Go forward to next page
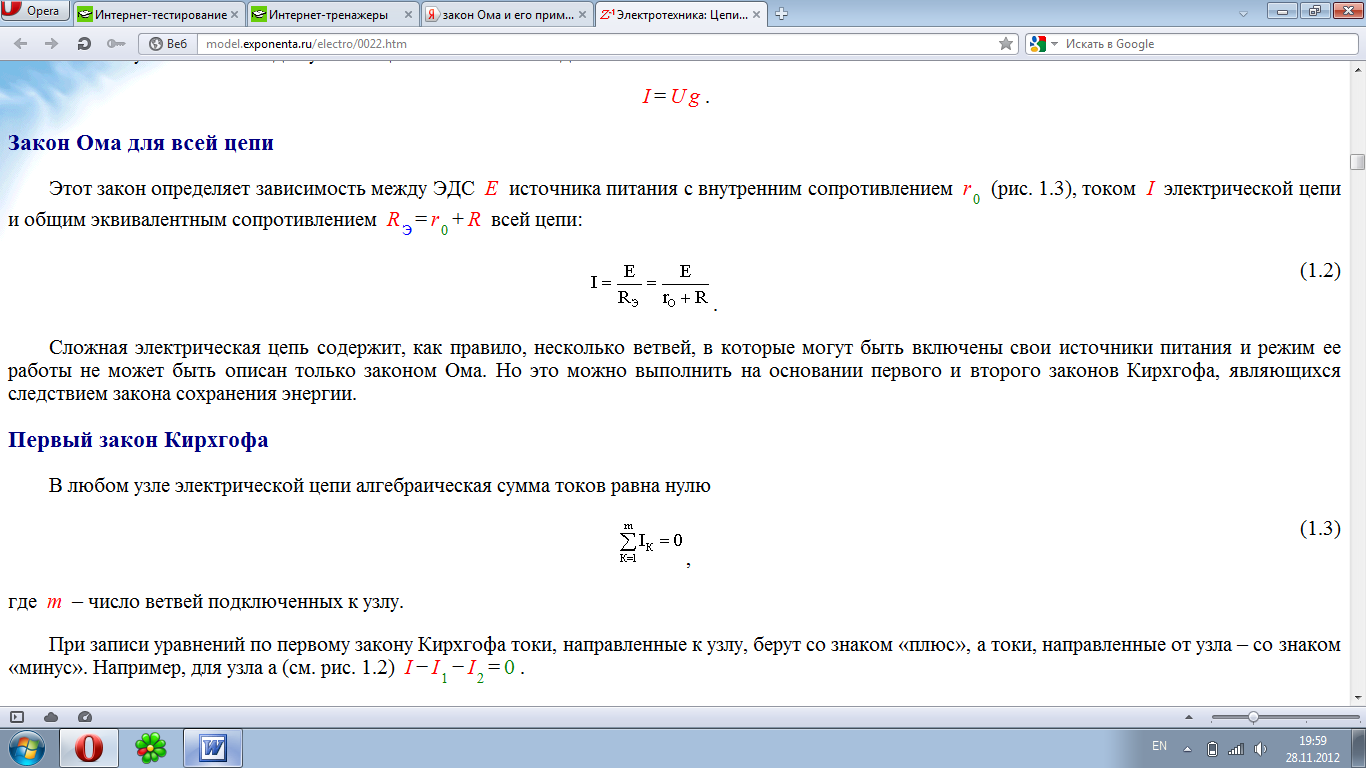This screenshot has width=1366, height=768. click(x=52, y=44)
